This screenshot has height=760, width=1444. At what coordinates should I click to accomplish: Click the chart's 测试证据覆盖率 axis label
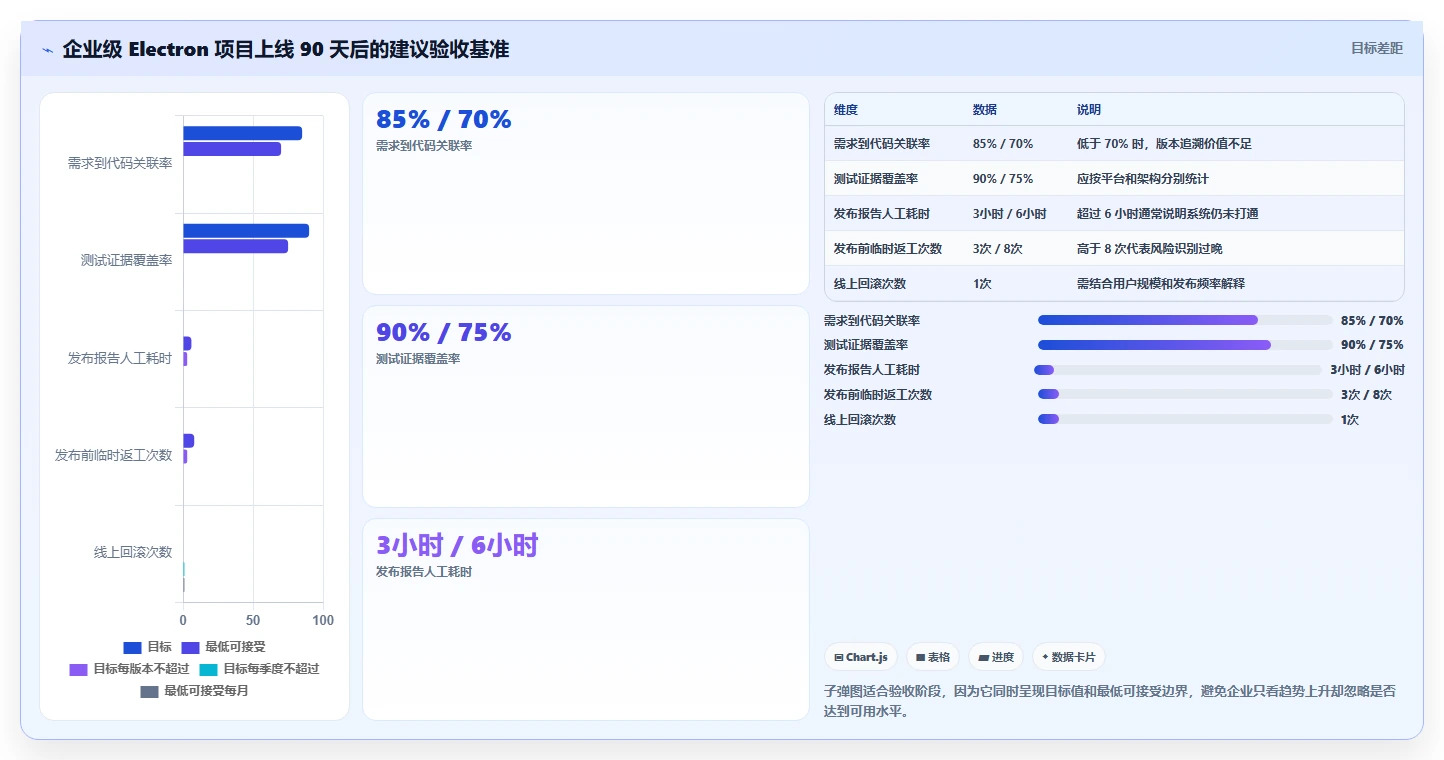coord(126,260)
